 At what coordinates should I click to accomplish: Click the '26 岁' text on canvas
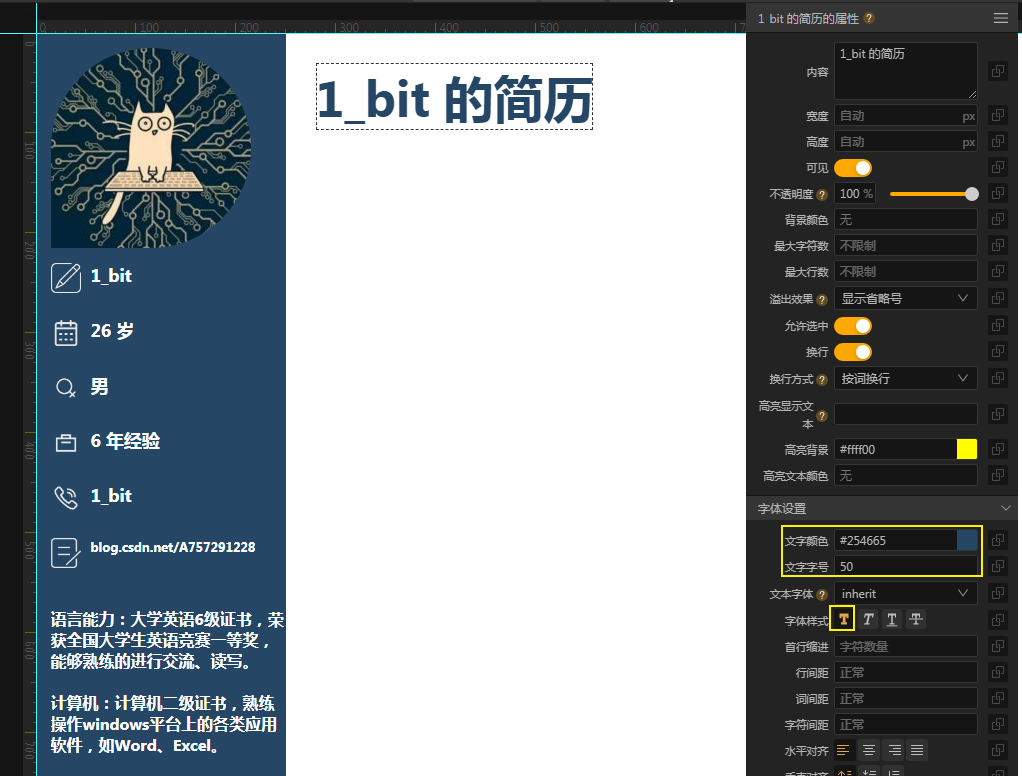click(x=112, y=331)
